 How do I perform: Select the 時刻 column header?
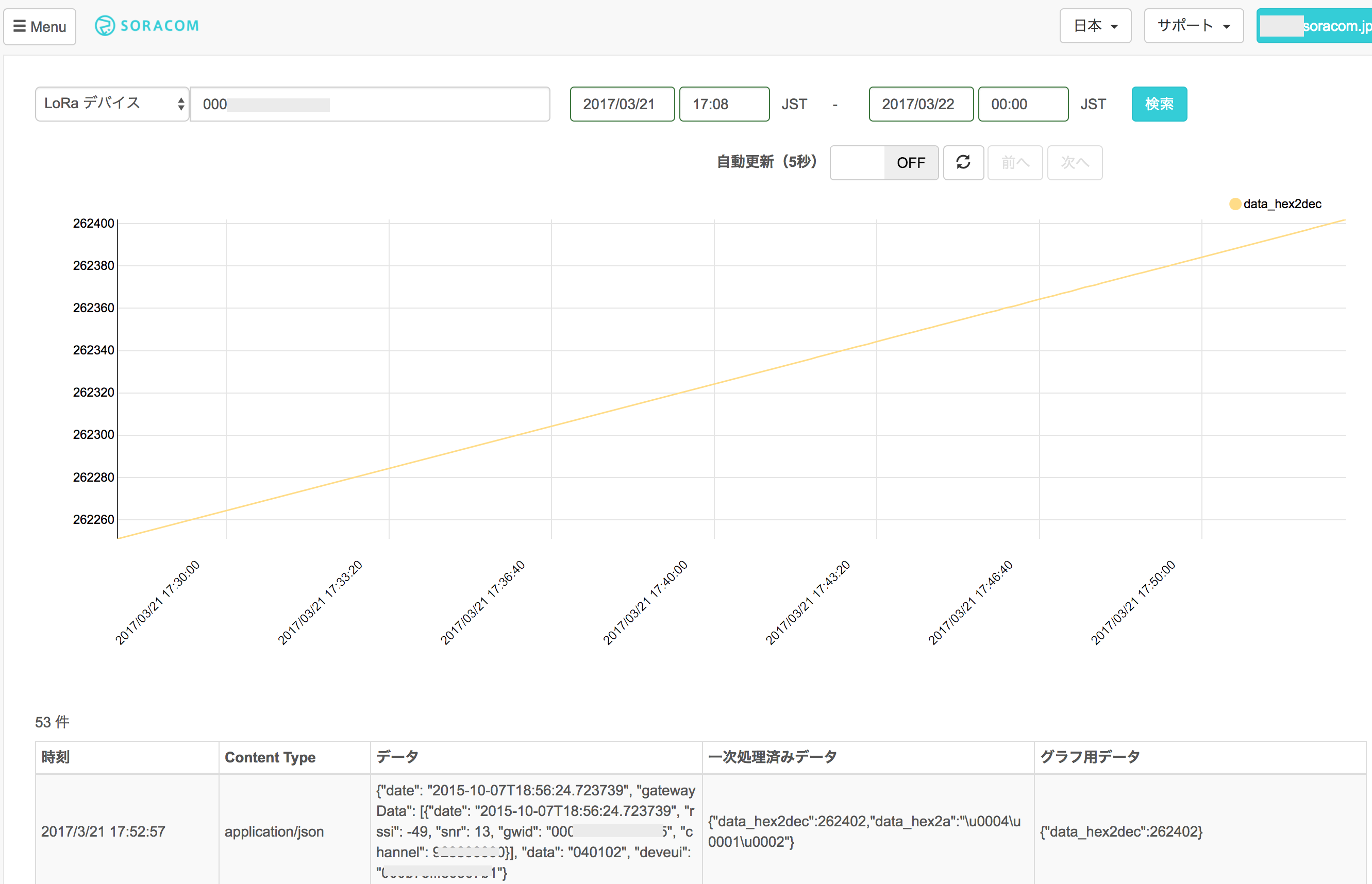127,757
